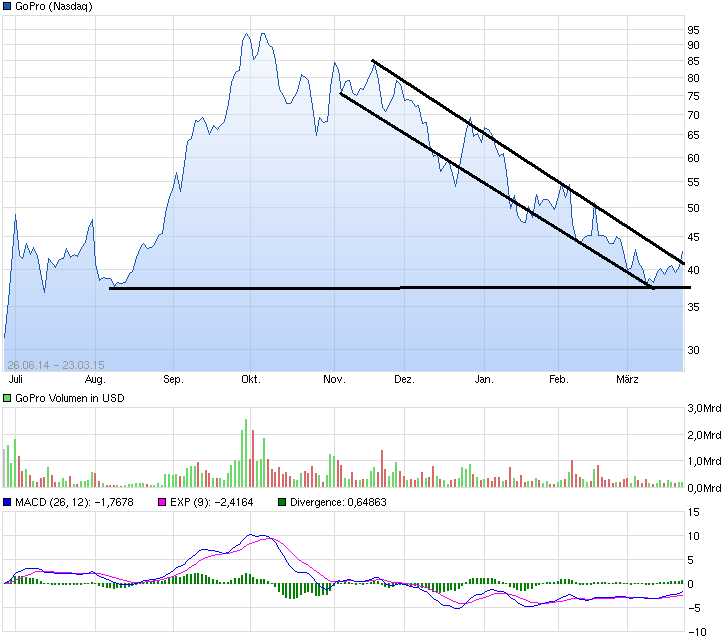Click the dark green Divergence legend square
The height and width of the screenshot is (640, 726).
point(281,502)
